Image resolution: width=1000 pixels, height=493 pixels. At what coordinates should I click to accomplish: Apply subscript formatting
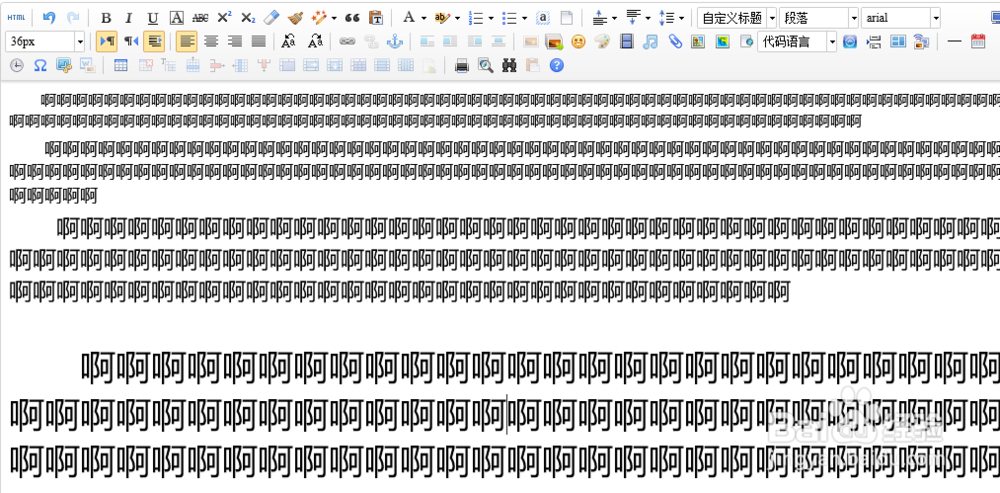248,18
